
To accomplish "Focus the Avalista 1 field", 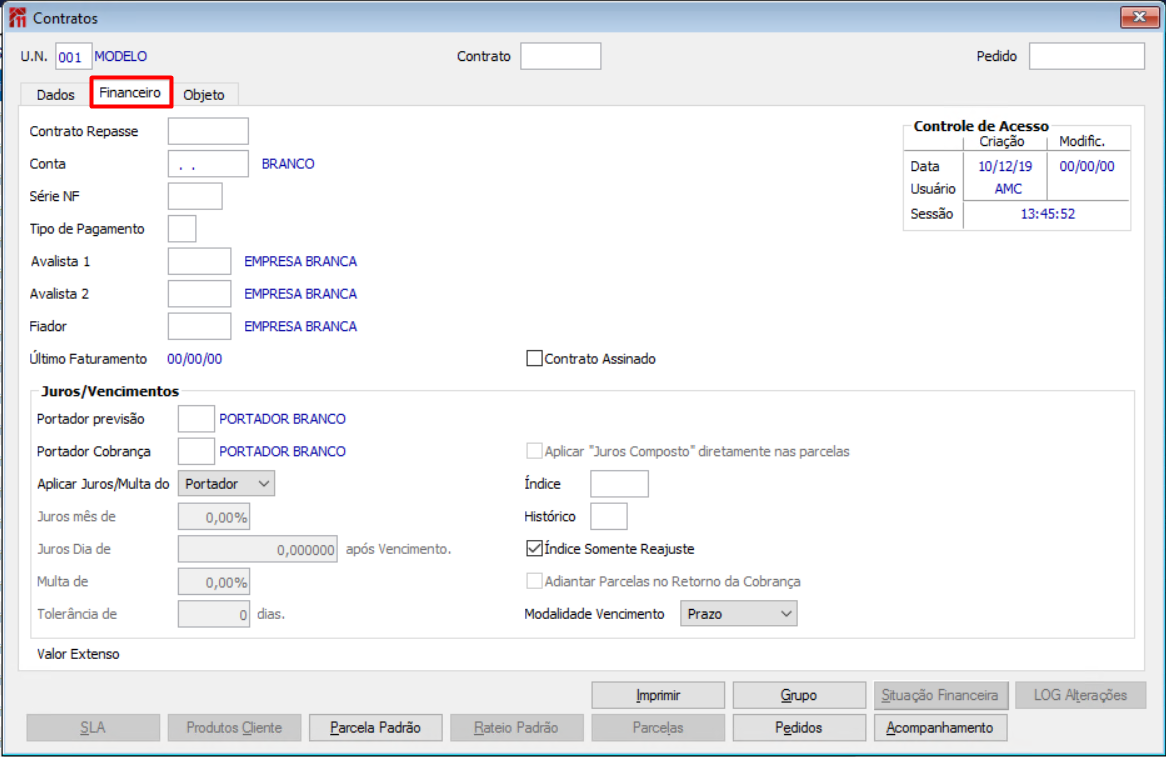I will (199, 261).
